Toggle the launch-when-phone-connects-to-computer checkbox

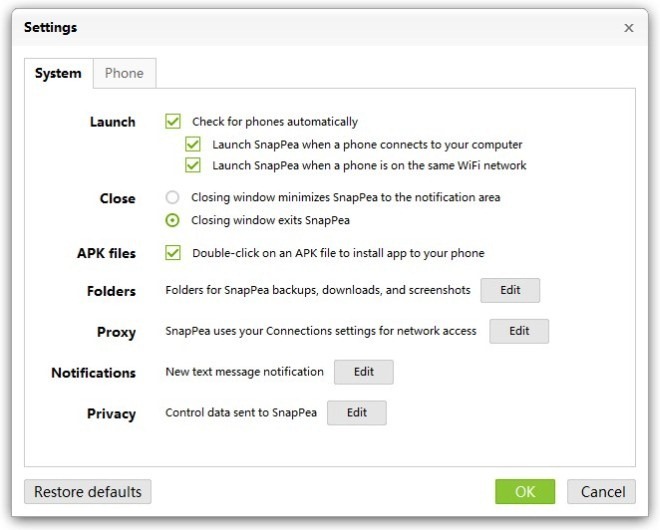[x=193, y=144]
